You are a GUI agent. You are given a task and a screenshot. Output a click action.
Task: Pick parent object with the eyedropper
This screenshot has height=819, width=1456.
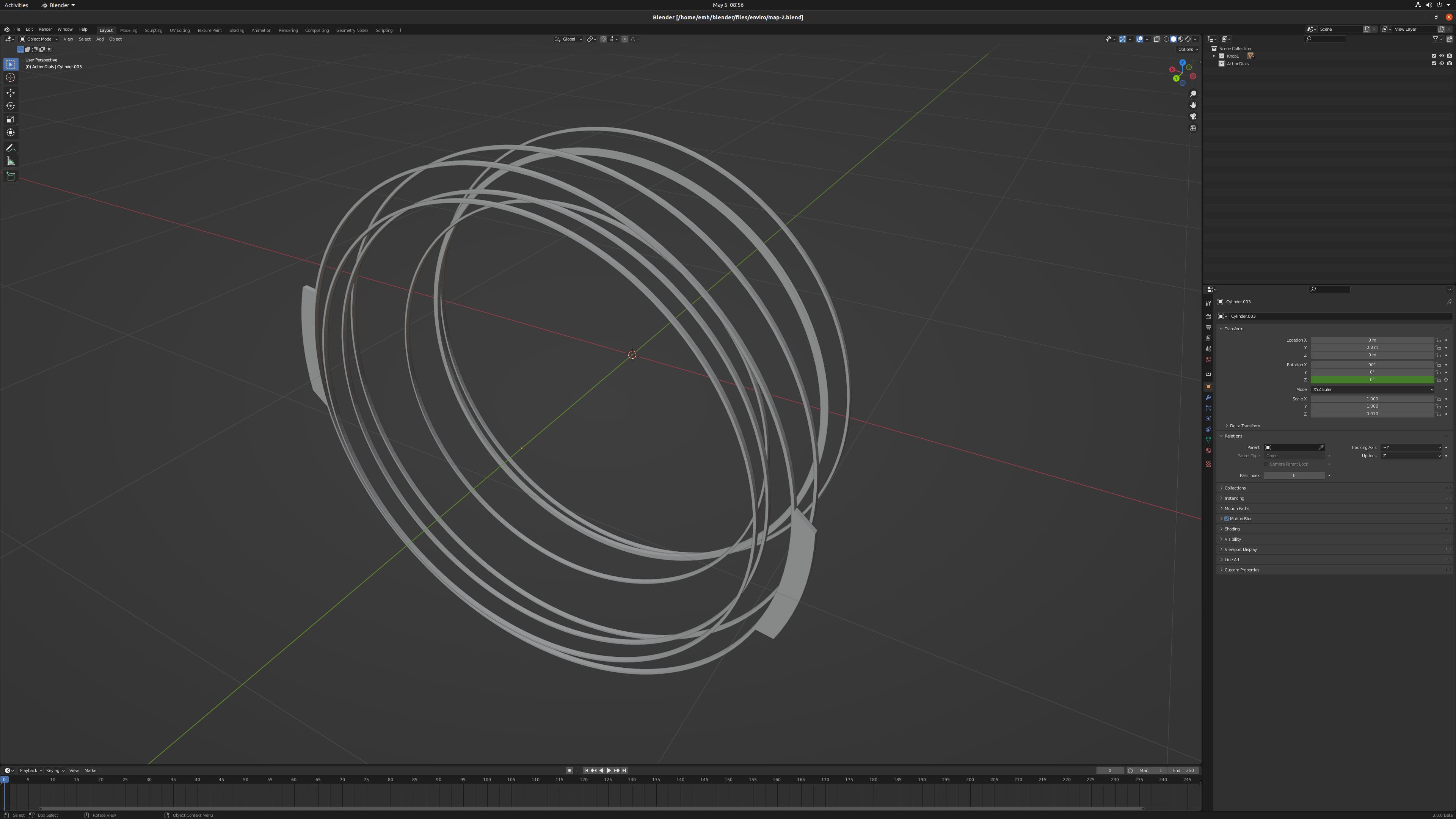(1321, 448)
